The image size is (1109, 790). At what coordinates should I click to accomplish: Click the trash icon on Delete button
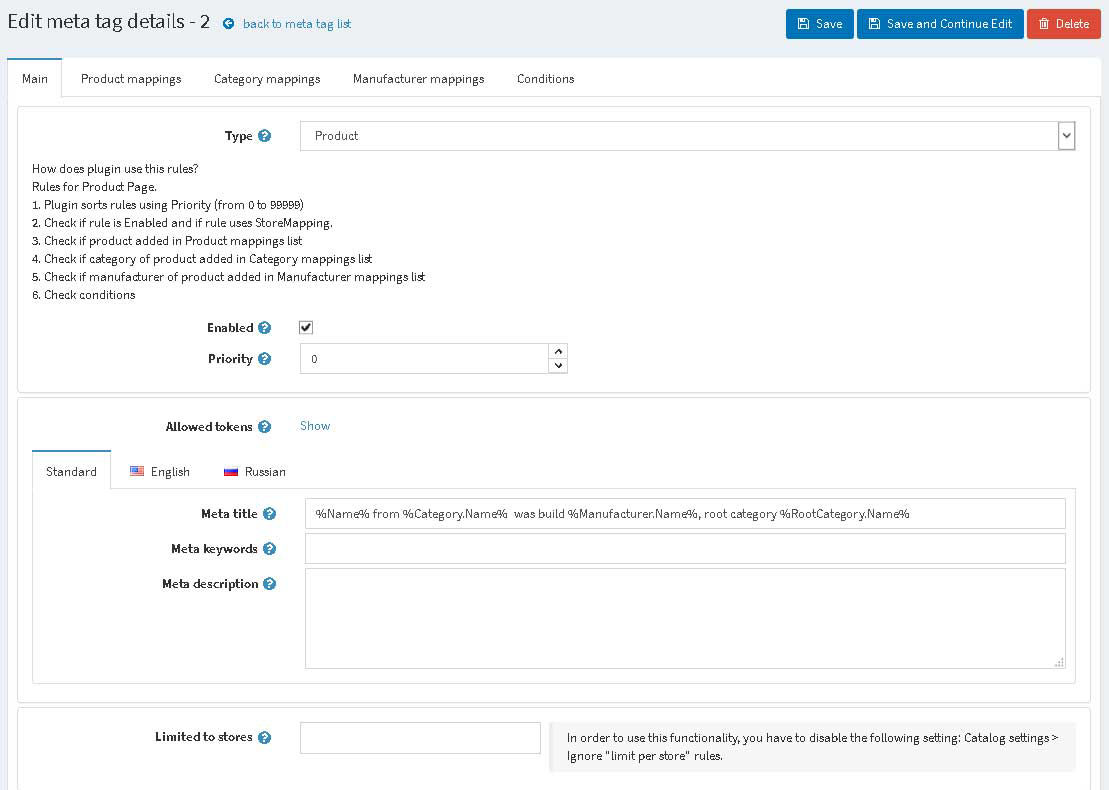pyautogui.click(x=1043, y=24)
